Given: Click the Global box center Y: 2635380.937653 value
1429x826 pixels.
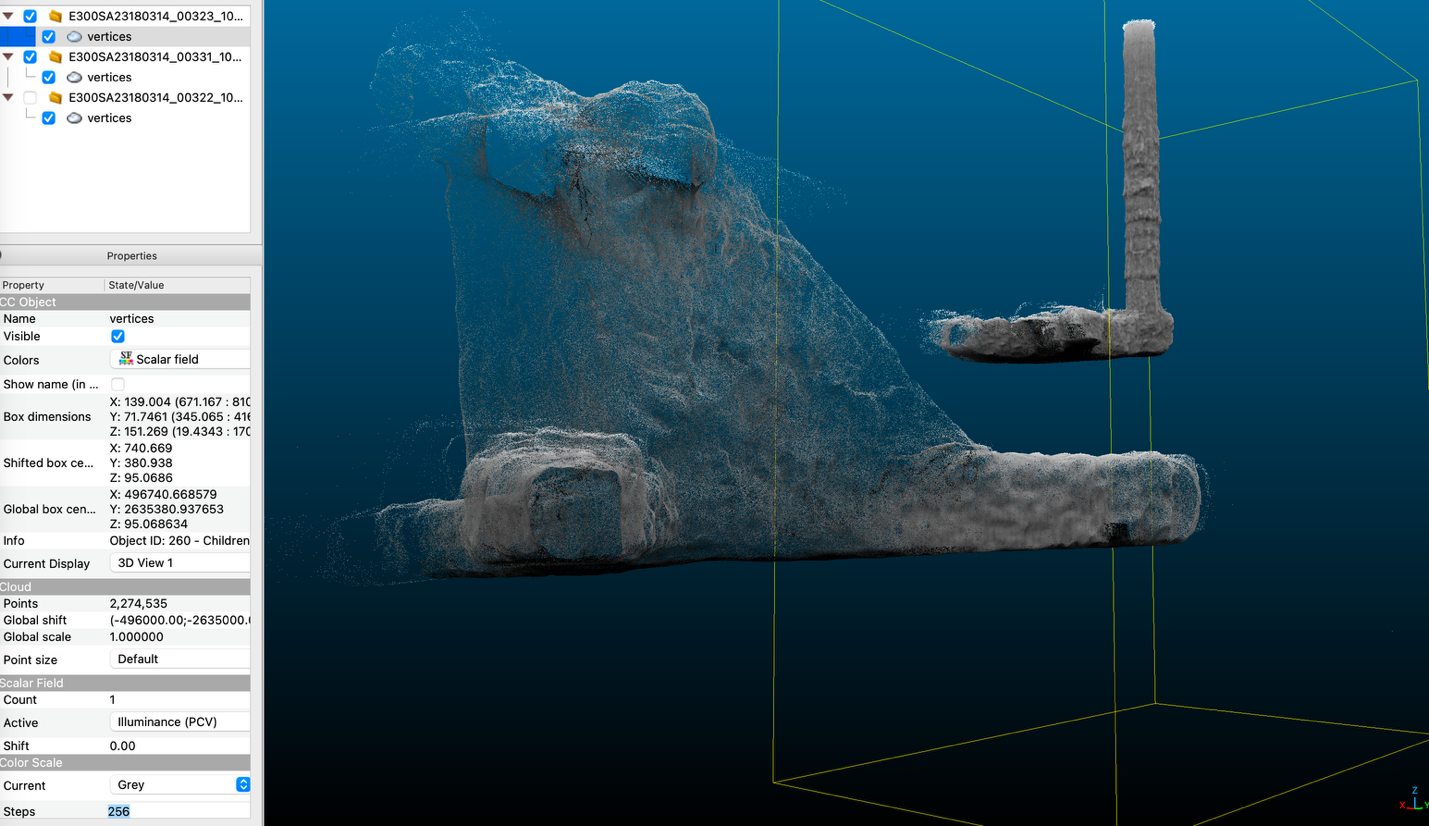Looking at the screenshot, I should [166, 509].
